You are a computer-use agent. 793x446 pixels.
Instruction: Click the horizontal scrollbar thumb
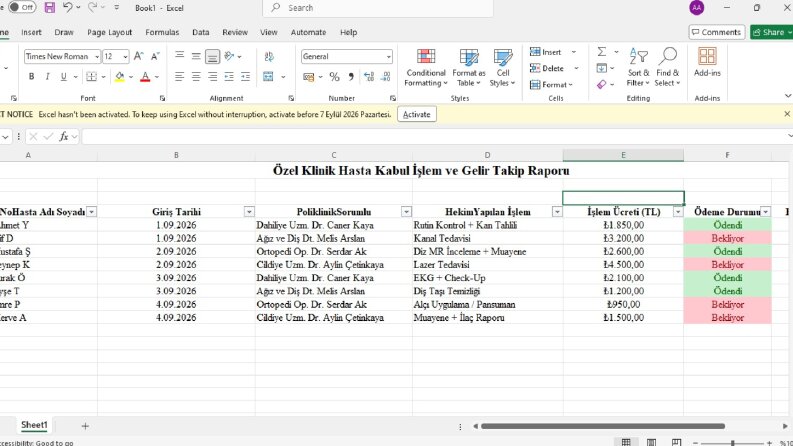click(x=602, y=426)
